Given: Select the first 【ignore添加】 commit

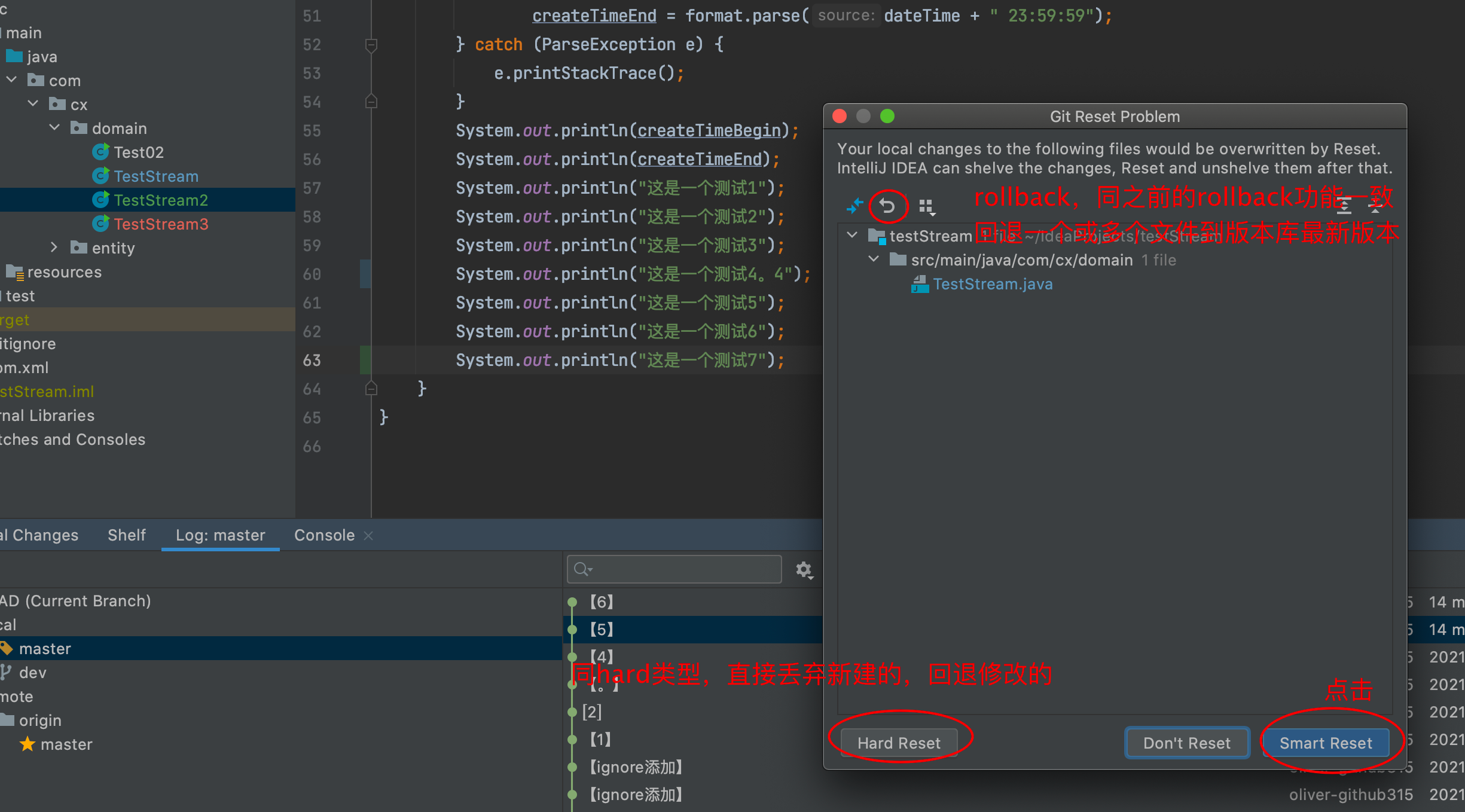Looking at the screenshot, I should click(x=636, y=767).
